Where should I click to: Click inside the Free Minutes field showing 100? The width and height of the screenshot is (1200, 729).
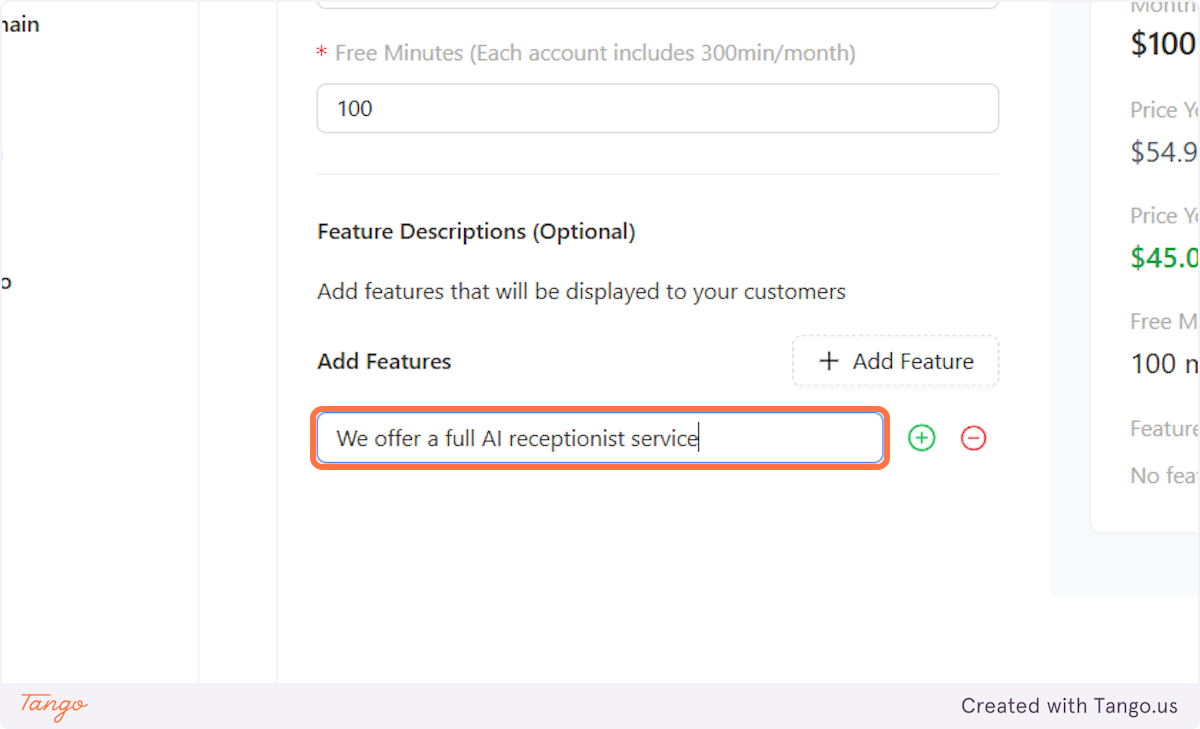657,108
